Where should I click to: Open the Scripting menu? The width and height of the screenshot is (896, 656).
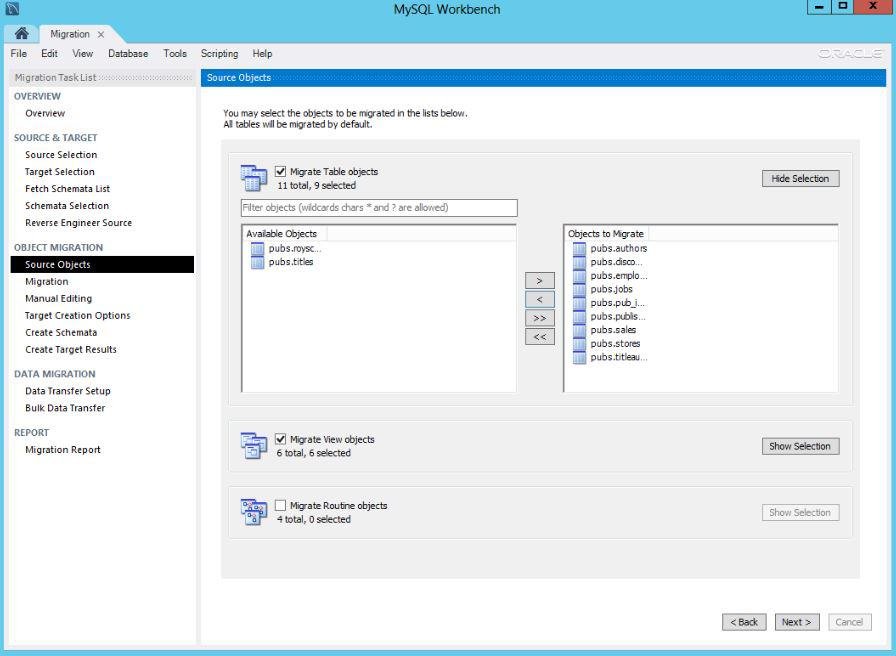pos(219,54)
